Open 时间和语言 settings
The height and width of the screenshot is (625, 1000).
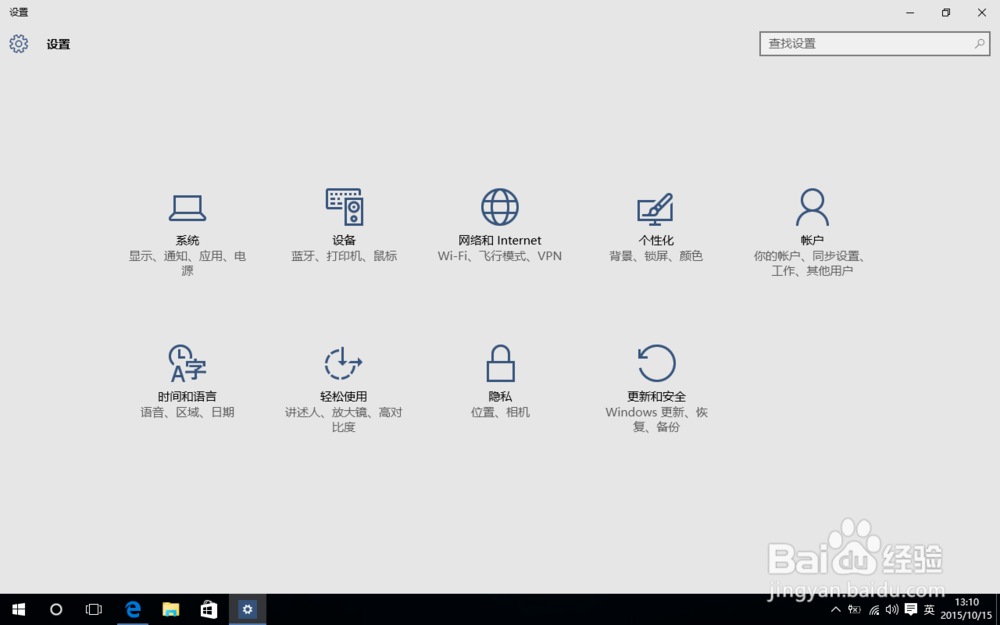(x=187, y=378)
